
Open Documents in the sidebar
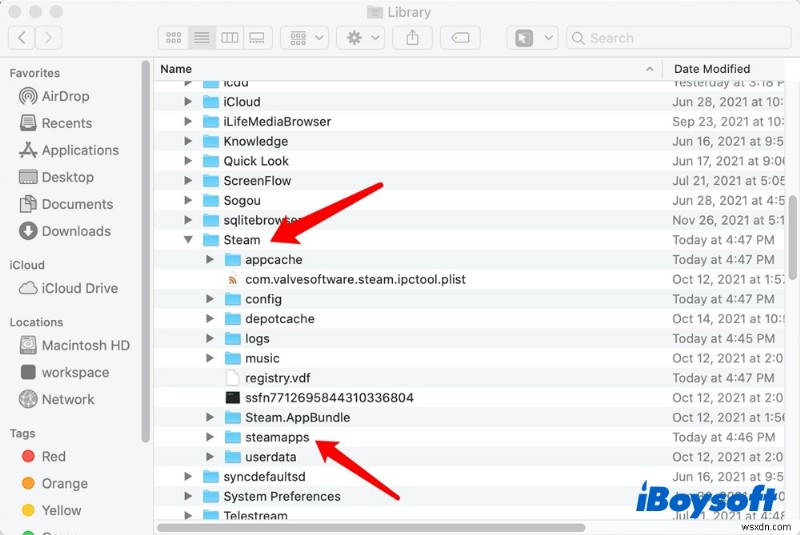click(x=66, y=204)
